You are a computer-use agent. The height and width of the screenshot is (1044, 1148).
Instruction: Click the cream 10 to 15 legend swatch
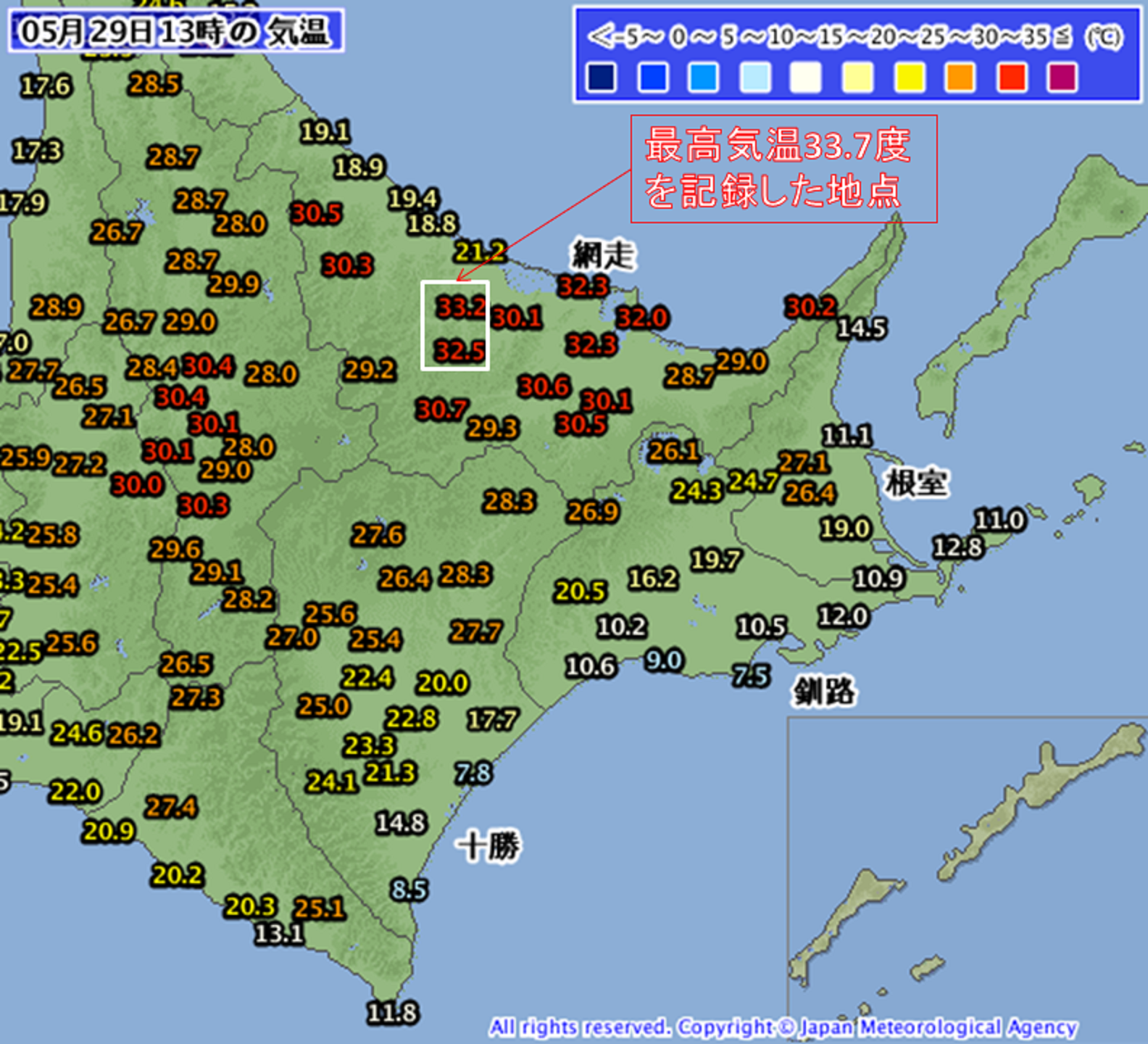click(807, 77)
